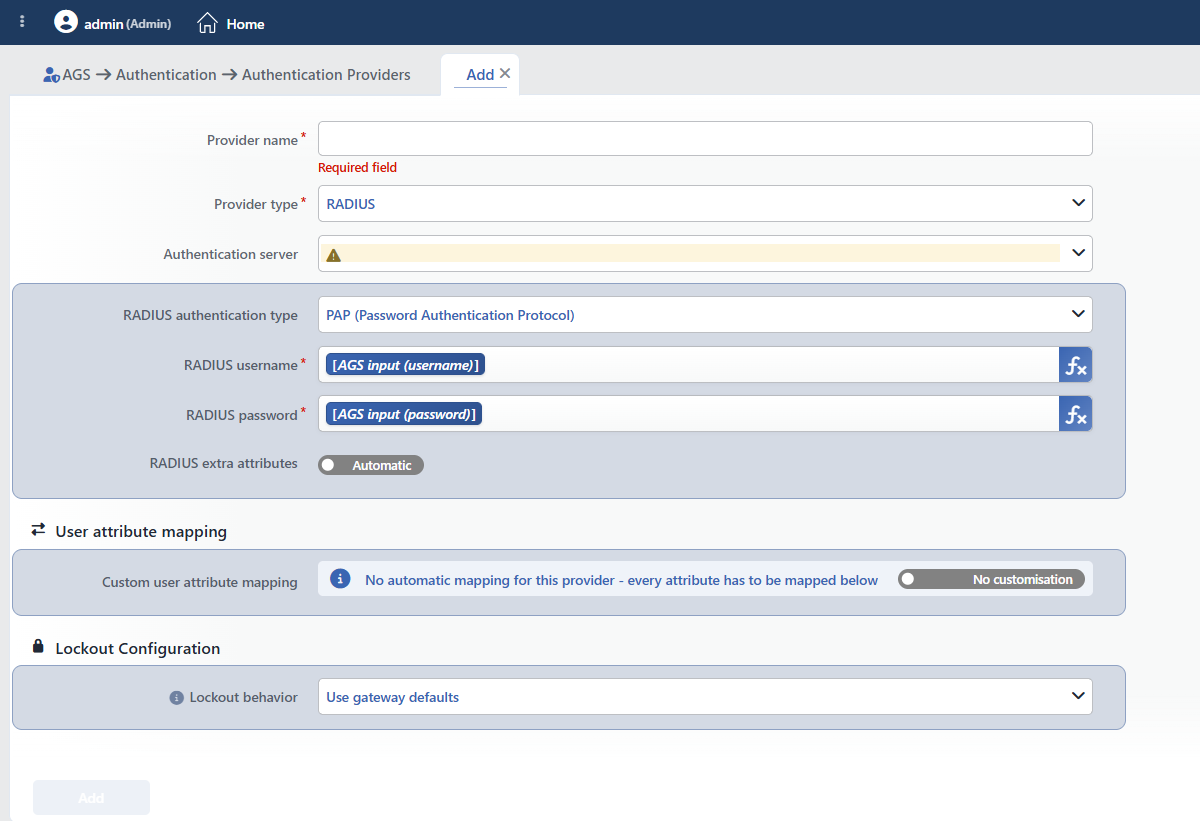Select the [AGS input (username)] token

coord(406,365)
